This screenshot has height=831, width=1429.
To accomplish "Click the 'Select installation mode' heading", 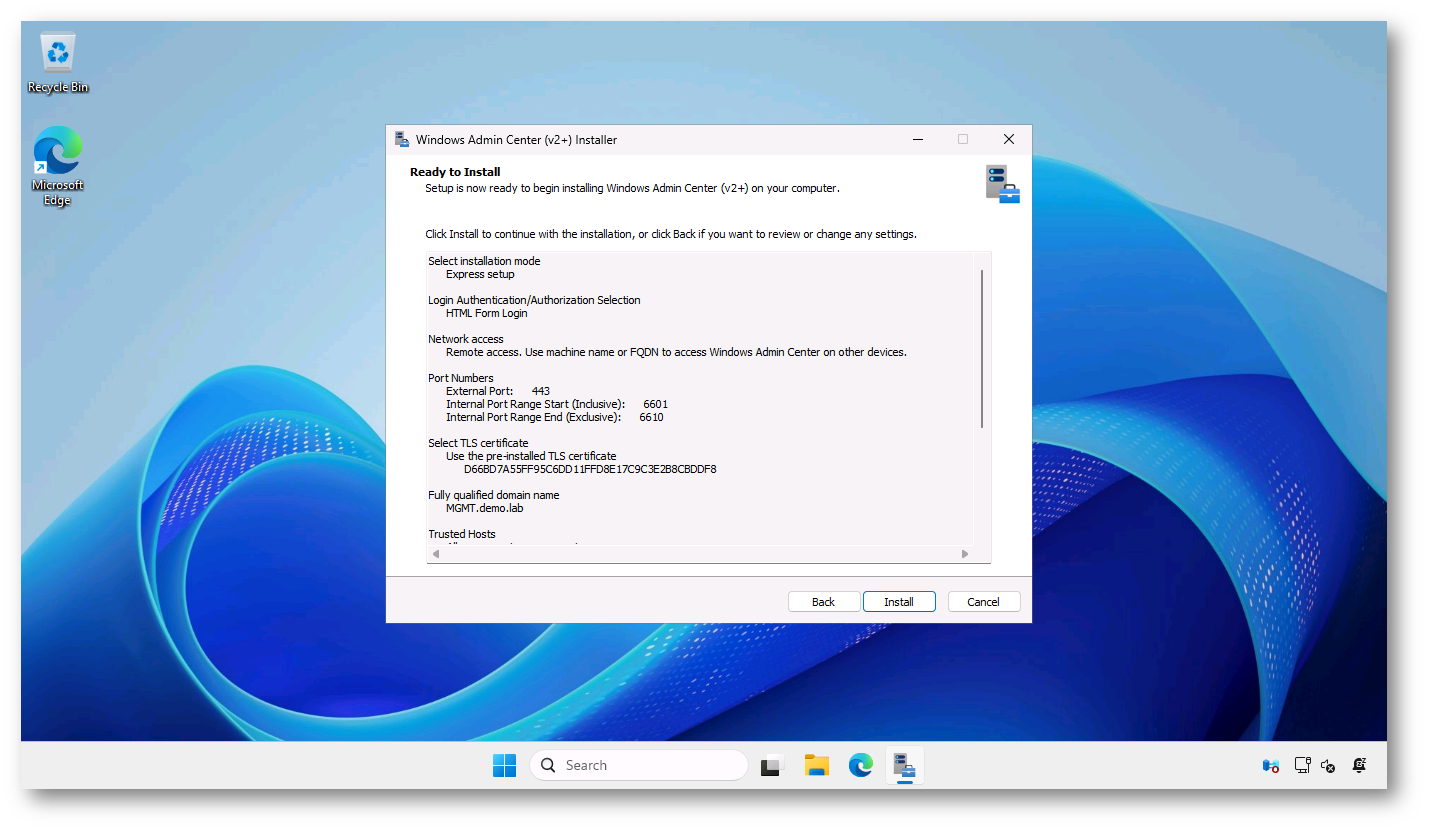I will click(x=484, y=261).
